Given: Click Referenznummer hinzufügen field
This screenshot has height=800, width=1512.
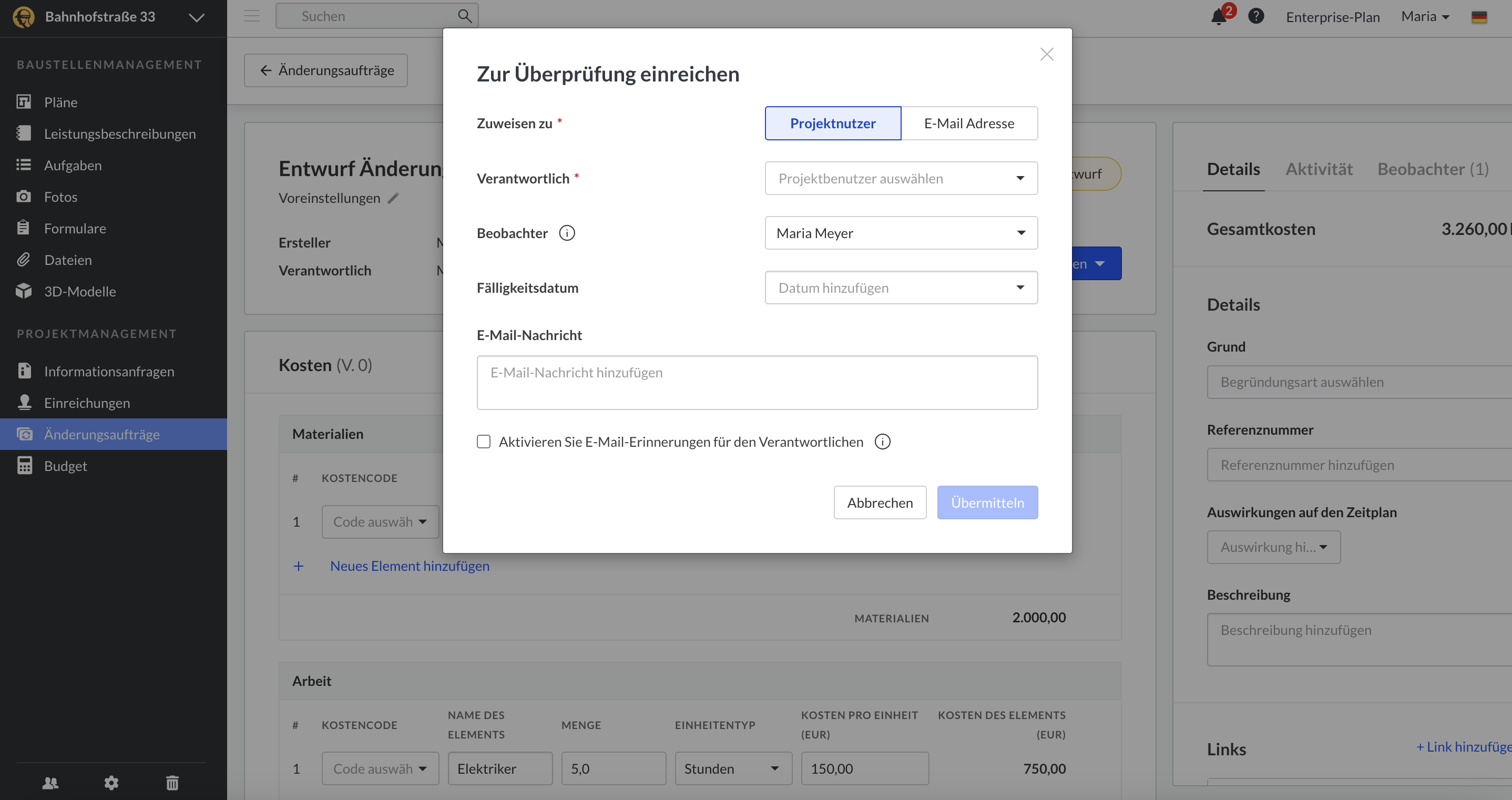Looking at the screenshot, I should [x=1360, y=464].
